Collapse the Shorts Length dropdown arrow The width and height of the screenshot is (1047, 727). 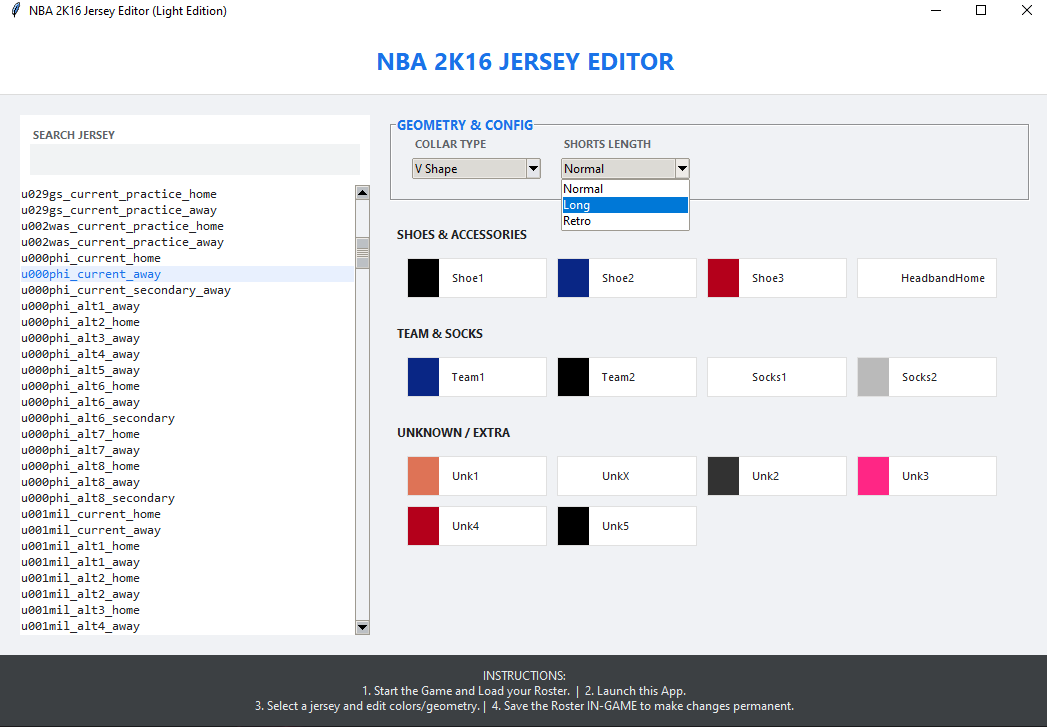click(x=682, y=169)
